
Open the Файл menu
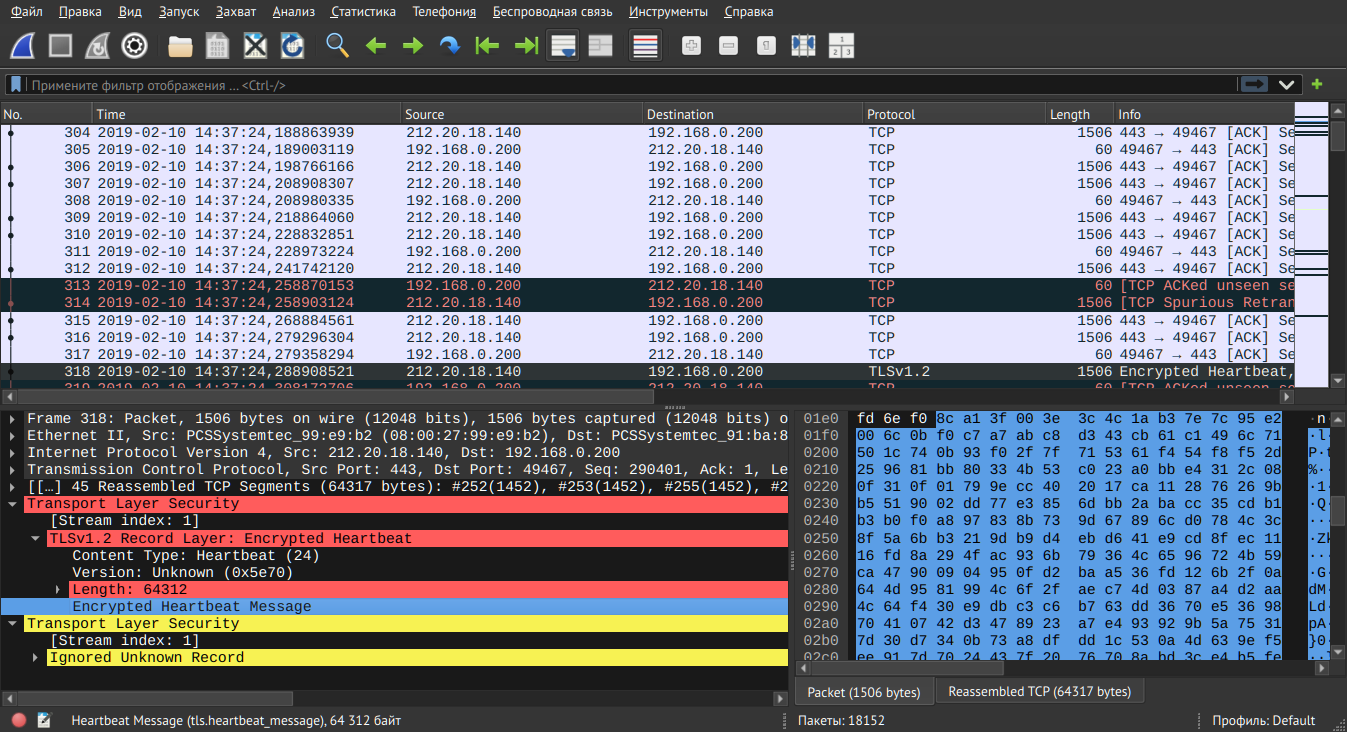27,12
